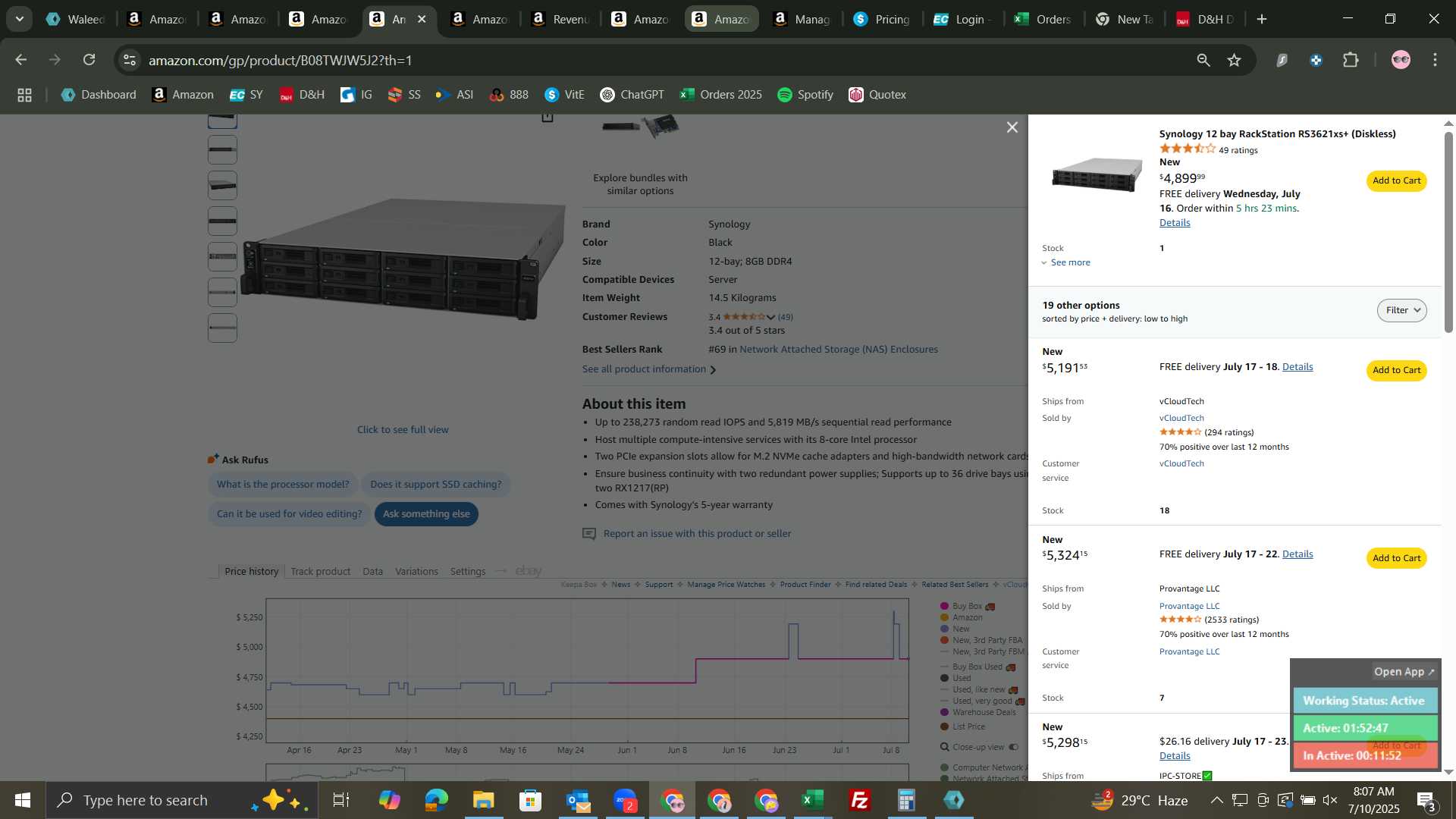Open Details link for July 17 - 18 delivery
Viewport: 1456px width, 819px height.
[1297, 367]
